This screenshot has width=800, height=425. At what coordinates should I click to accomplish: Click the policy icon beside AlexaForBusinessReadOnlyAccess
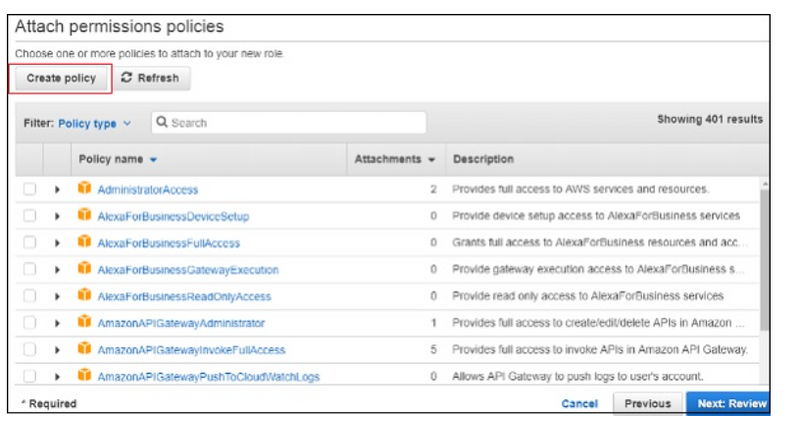coord(84,295)
